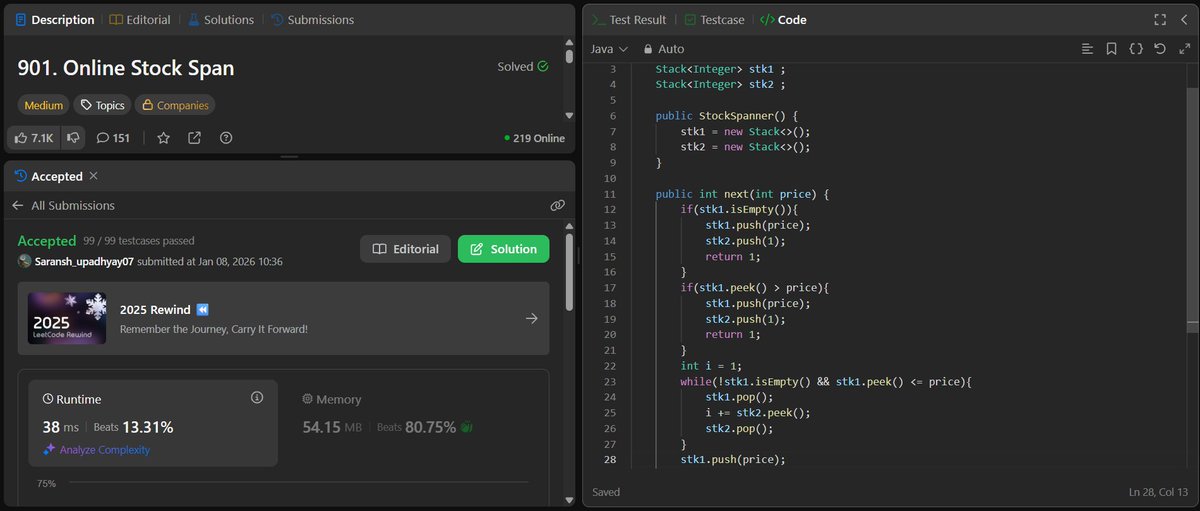1200x511 pixels.
Task: Click the 99 / 99 testcases passed text
Action: (x=139, y=241)
